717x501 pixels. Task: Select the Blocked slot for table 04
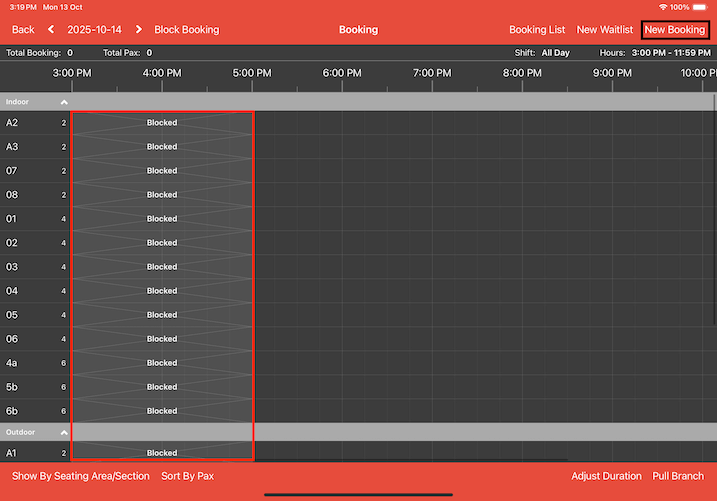point(162,291)
